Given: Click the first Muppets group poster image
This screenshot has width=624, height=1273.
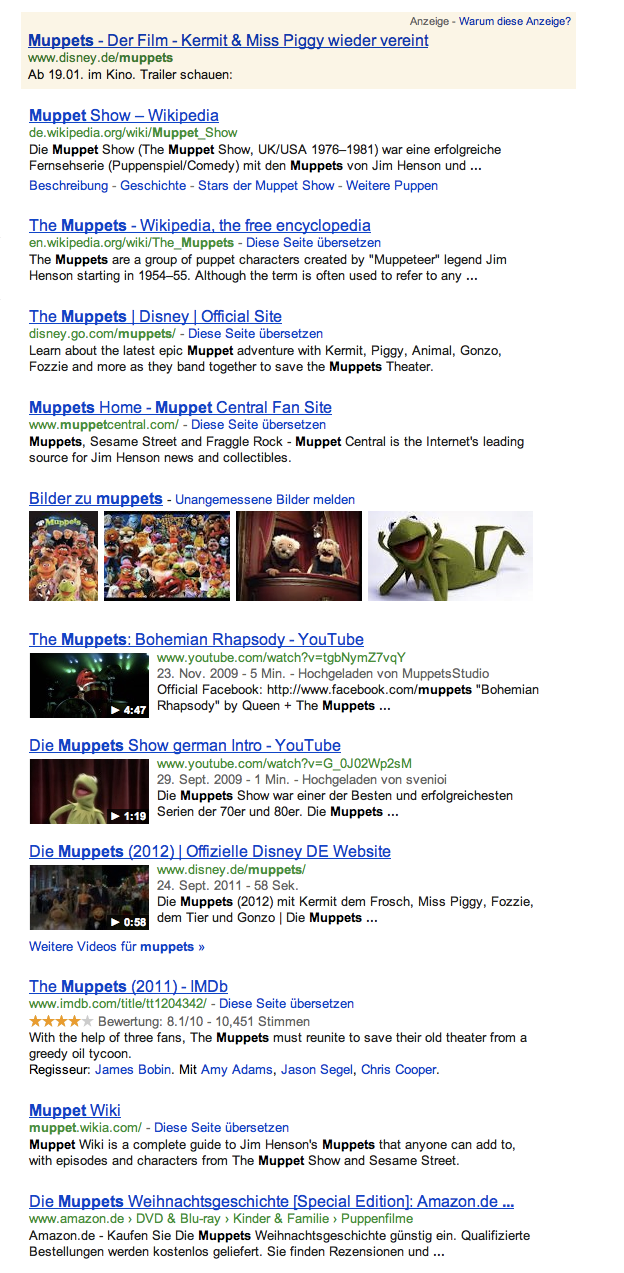Looking at the screenshot, I should pos(64,556).
